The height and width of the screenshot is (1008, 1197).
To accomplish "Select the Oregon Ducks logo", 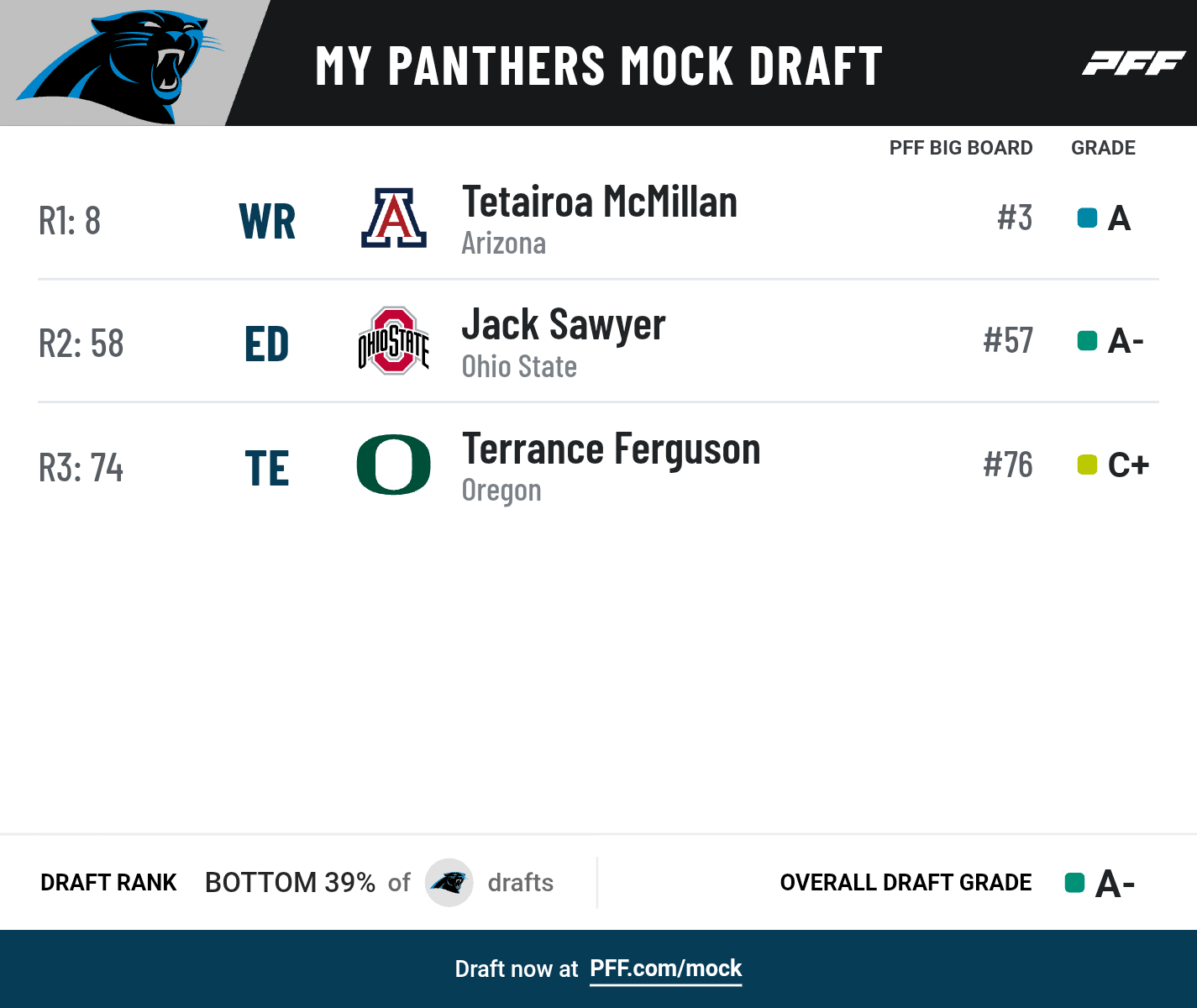I will 394,465.
